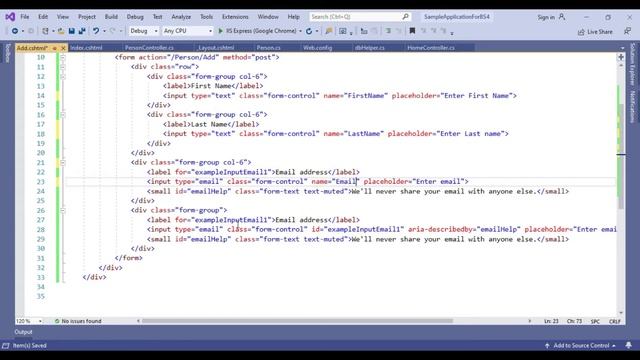The image size is (640, 360).
Task: Open the File menu
Action: click(25, 17)
